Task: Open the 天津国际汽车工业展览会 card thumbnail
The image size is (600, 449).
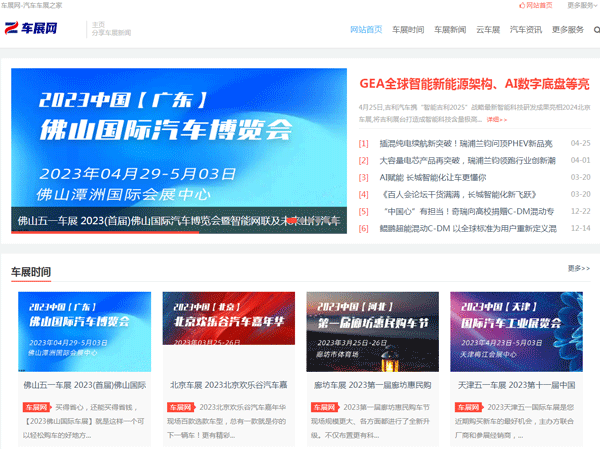Action: [517, 331]
